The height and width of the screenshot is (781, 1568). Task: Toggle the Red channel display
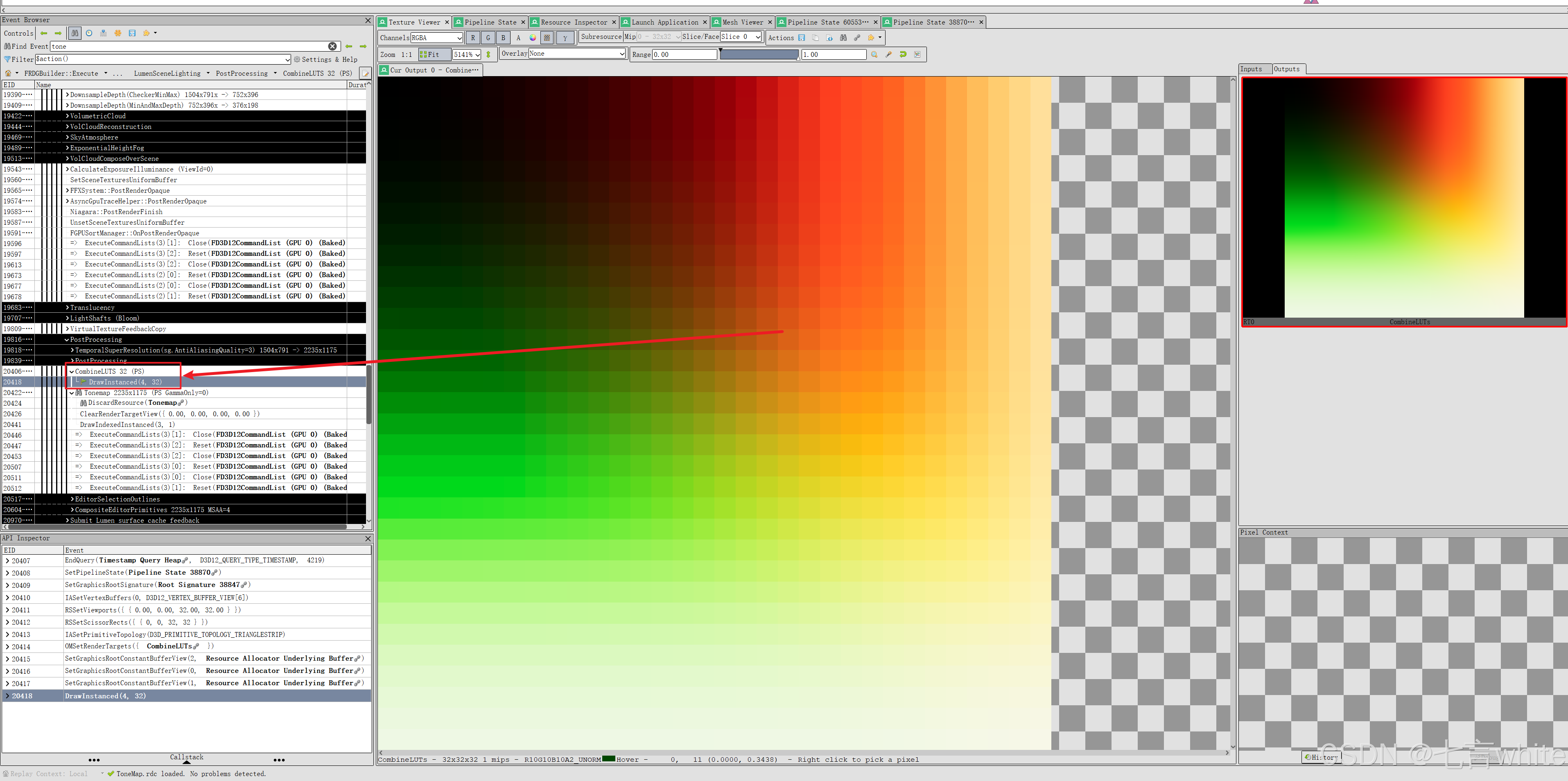pyautogui.click(x=474, y=38)
